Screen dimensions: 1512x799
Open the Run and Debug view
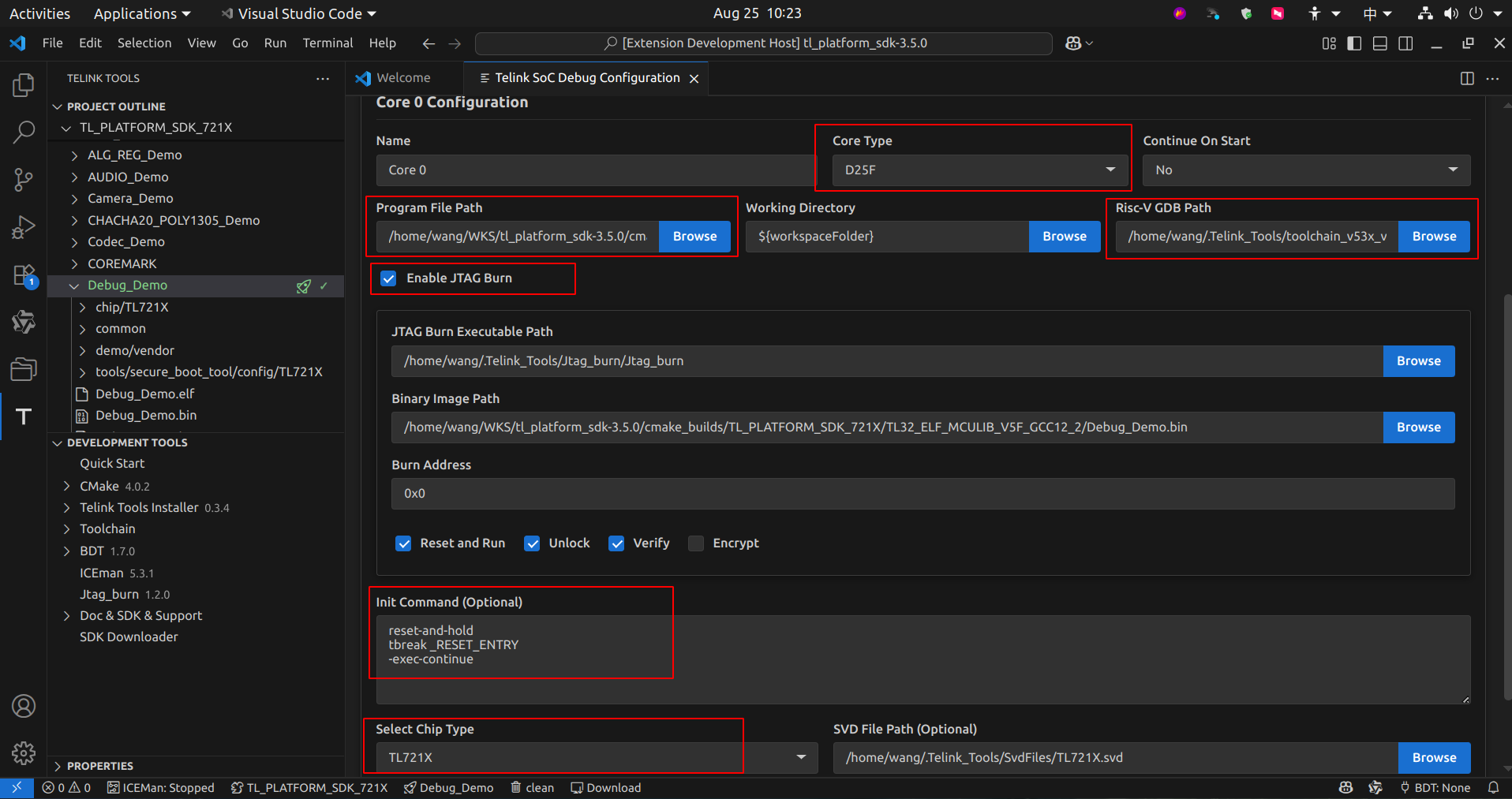click(24, 227)
